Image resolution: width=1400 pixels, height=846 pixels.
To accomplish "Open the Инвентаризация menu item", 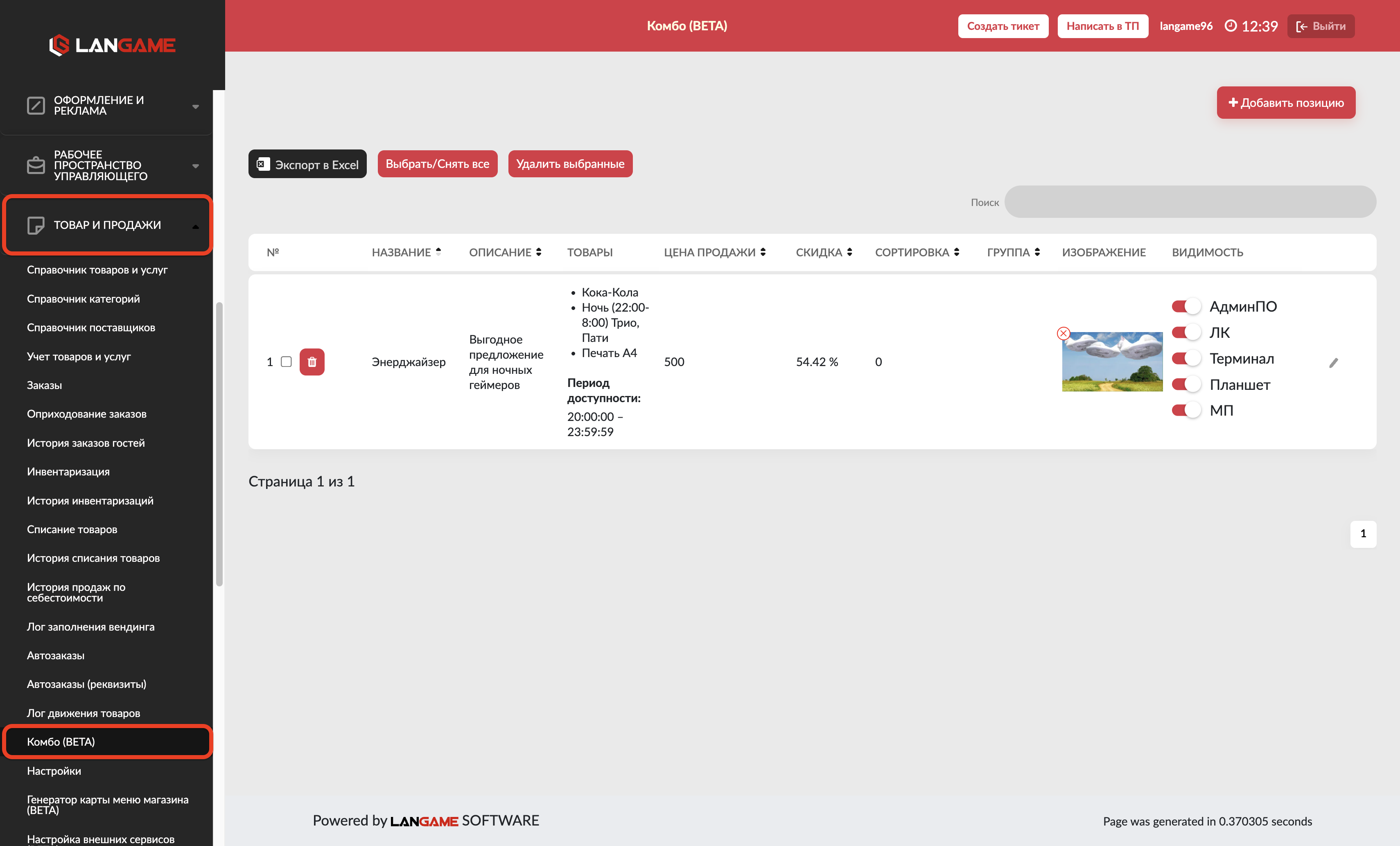I will coord(68,471).
